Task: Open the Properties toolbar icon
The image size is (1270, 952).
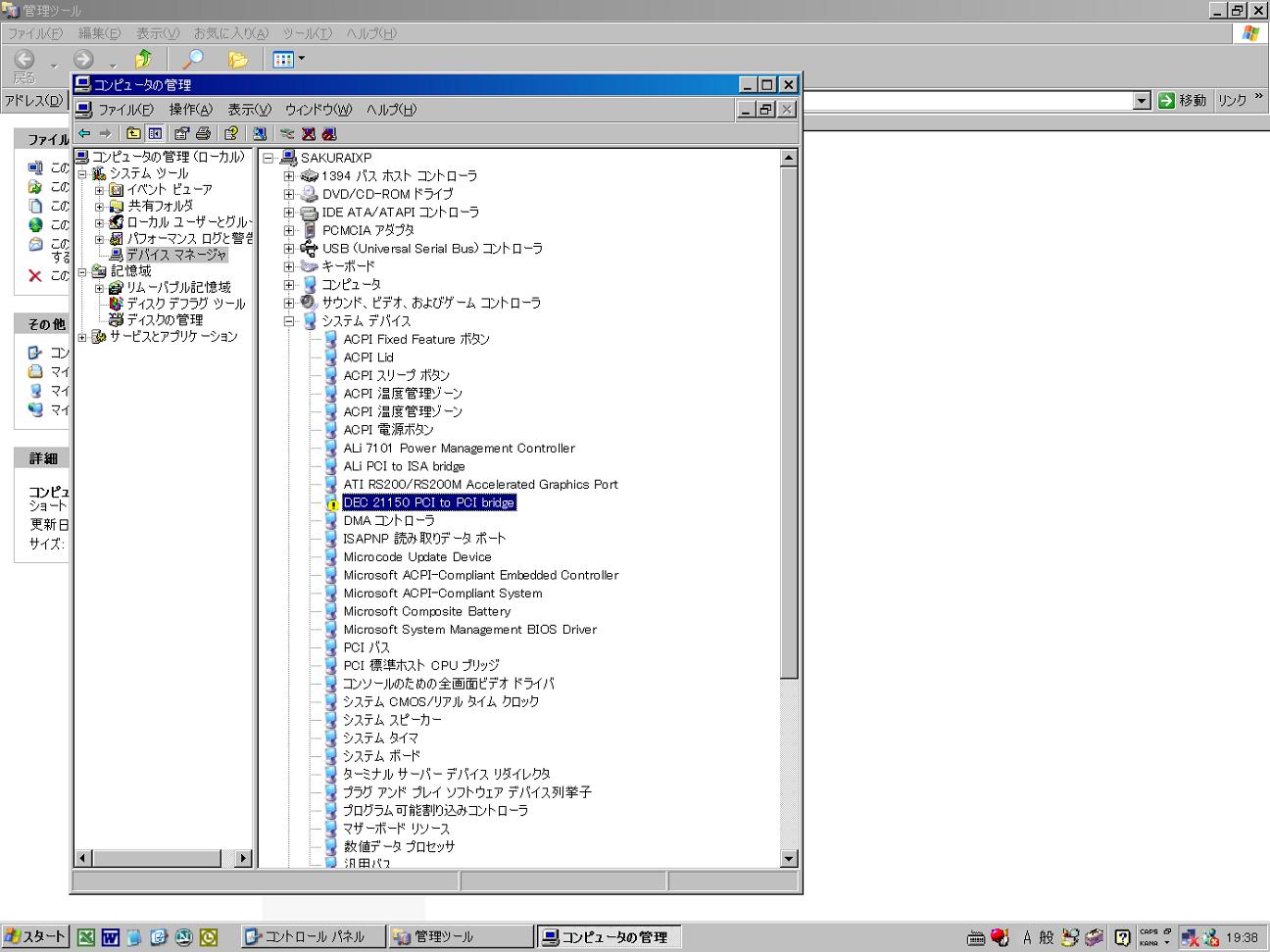Action: [181, 133]
